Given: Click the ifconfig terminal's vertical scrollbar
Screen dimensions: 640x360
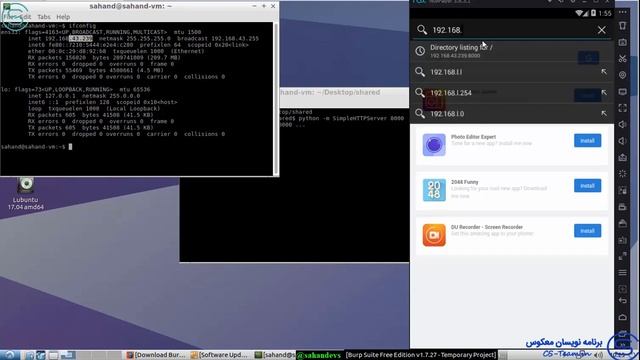Looking at the screenshot, I should pyautogui.click(x=276, y=99).
